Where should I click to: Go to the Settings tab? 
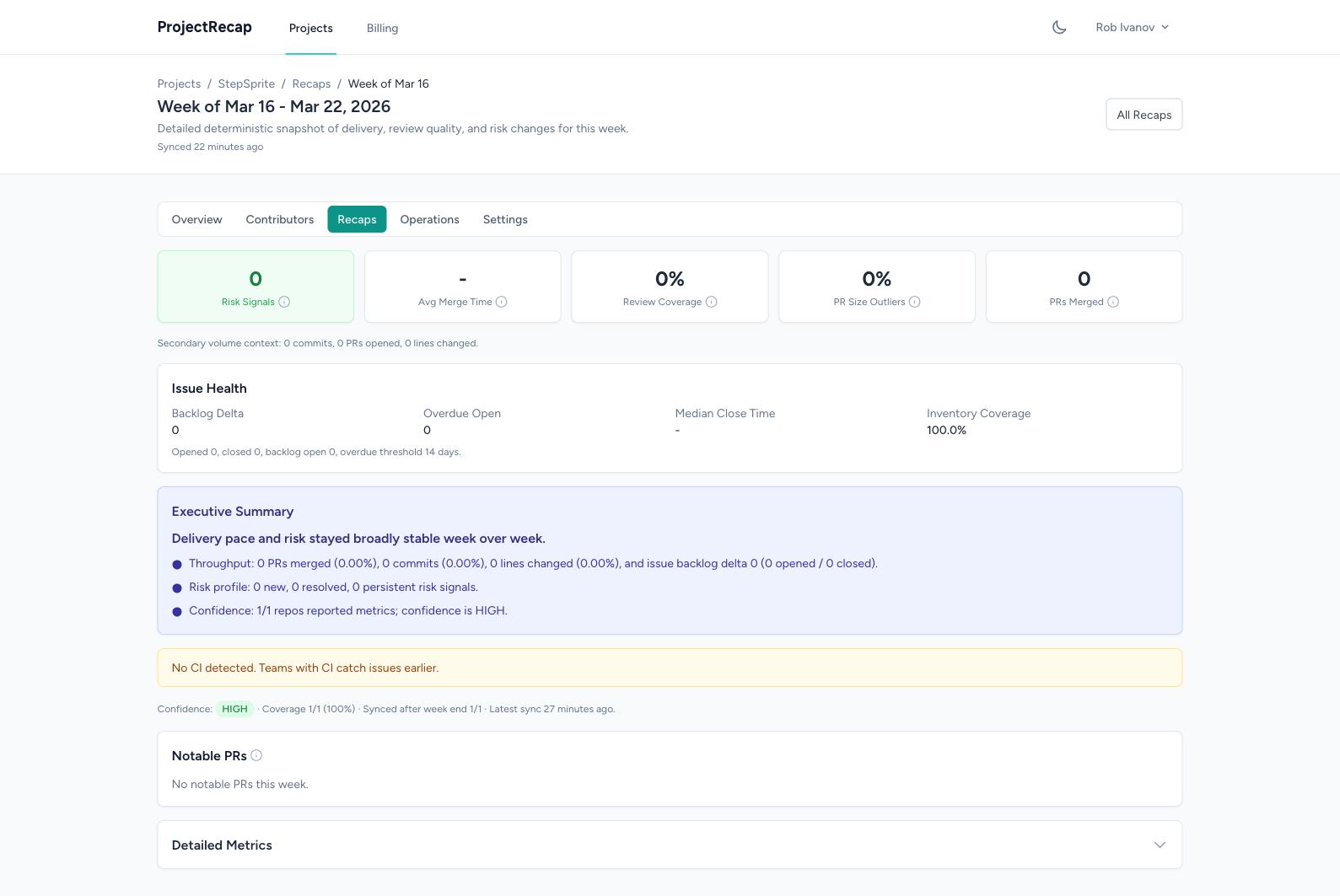tap(505, 219)
